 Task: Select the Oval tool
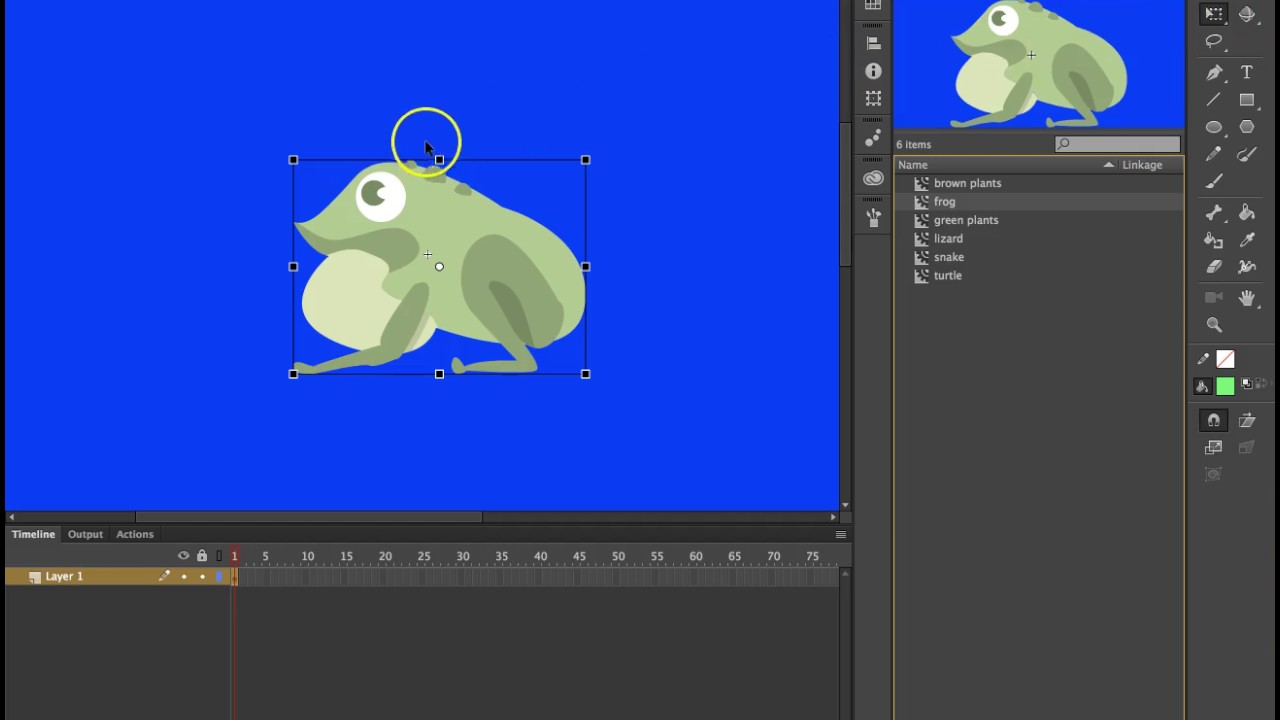click(1214, 127)
